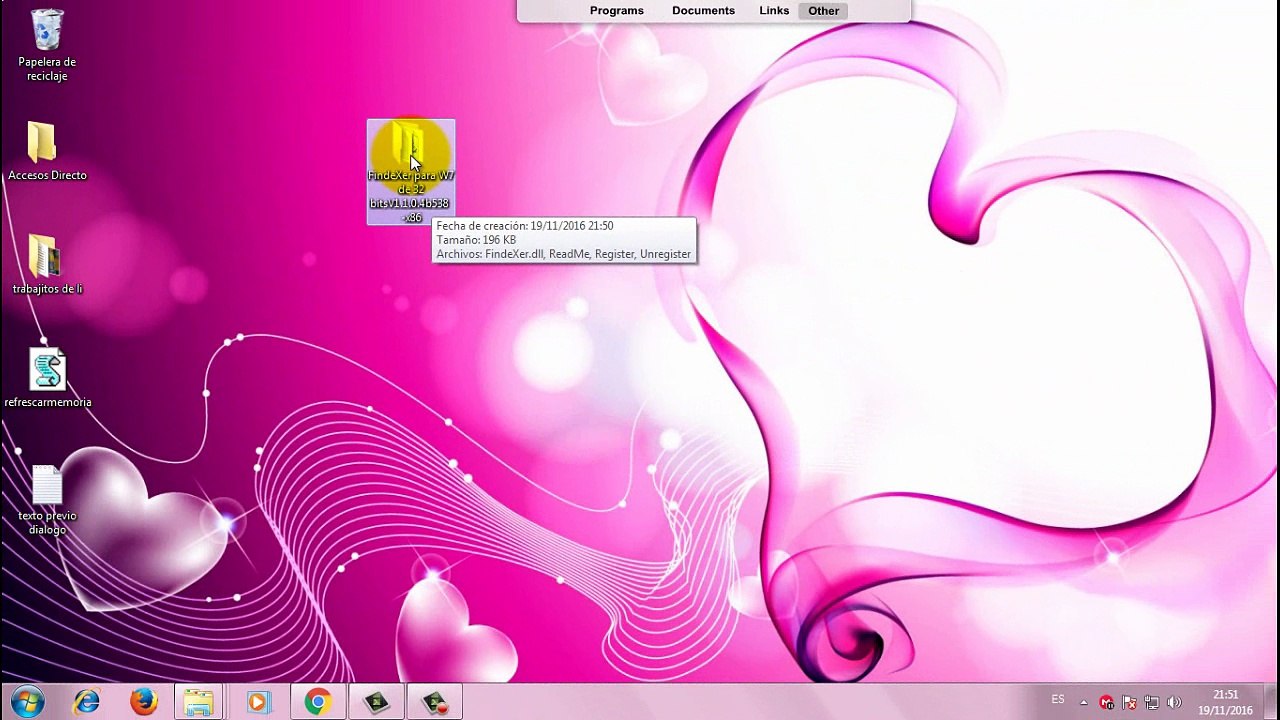Open the Documents tab in top dock
1280x720 pixels.
[703, 11]
